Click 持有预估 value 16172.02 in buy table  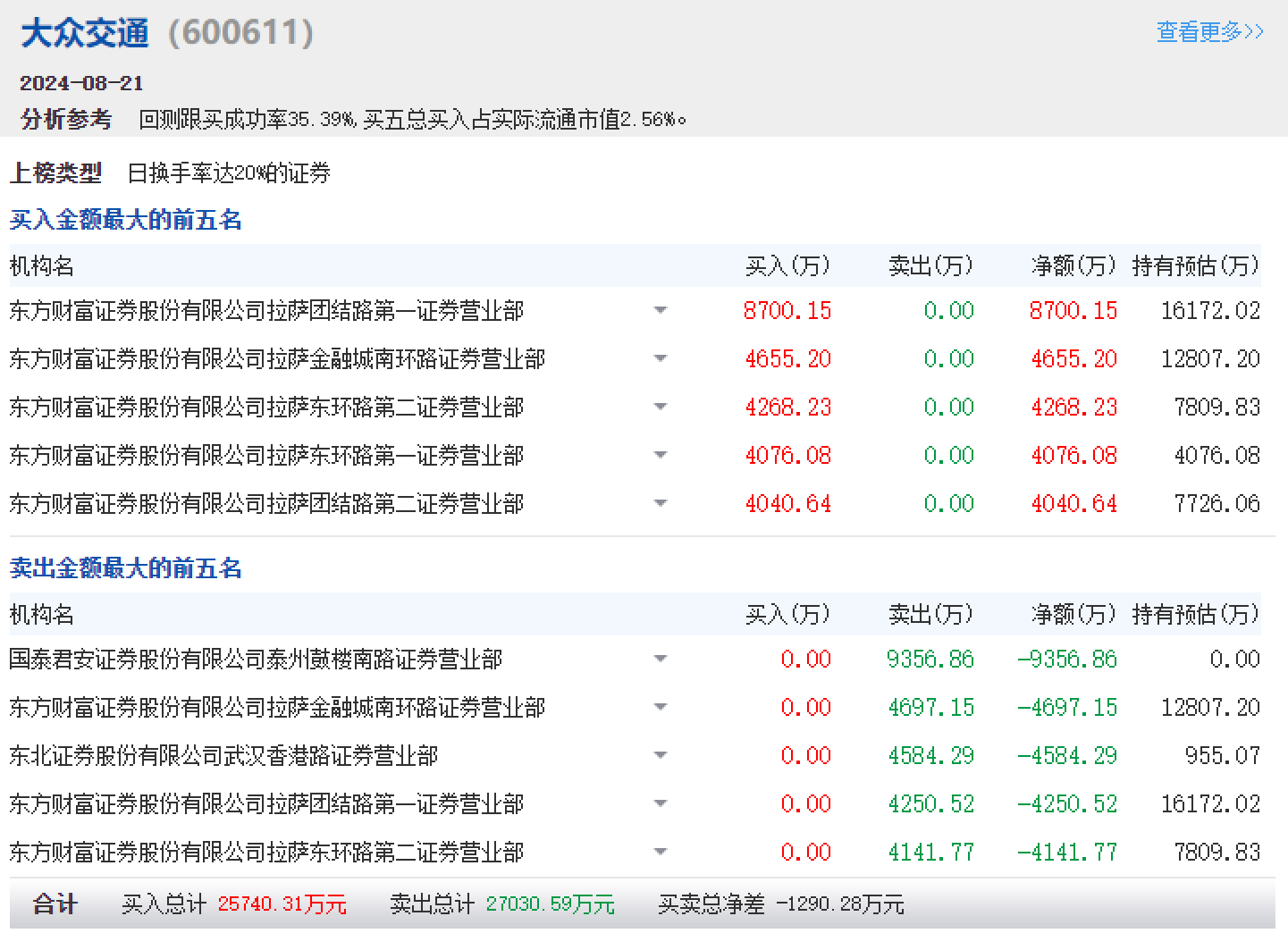point(1210,311)
